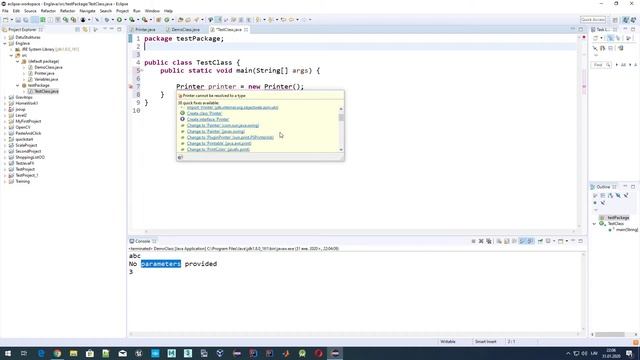Switch to Printer.java editor tab
The width and height of the screenshot is (640, 360).
coord(145,30)
